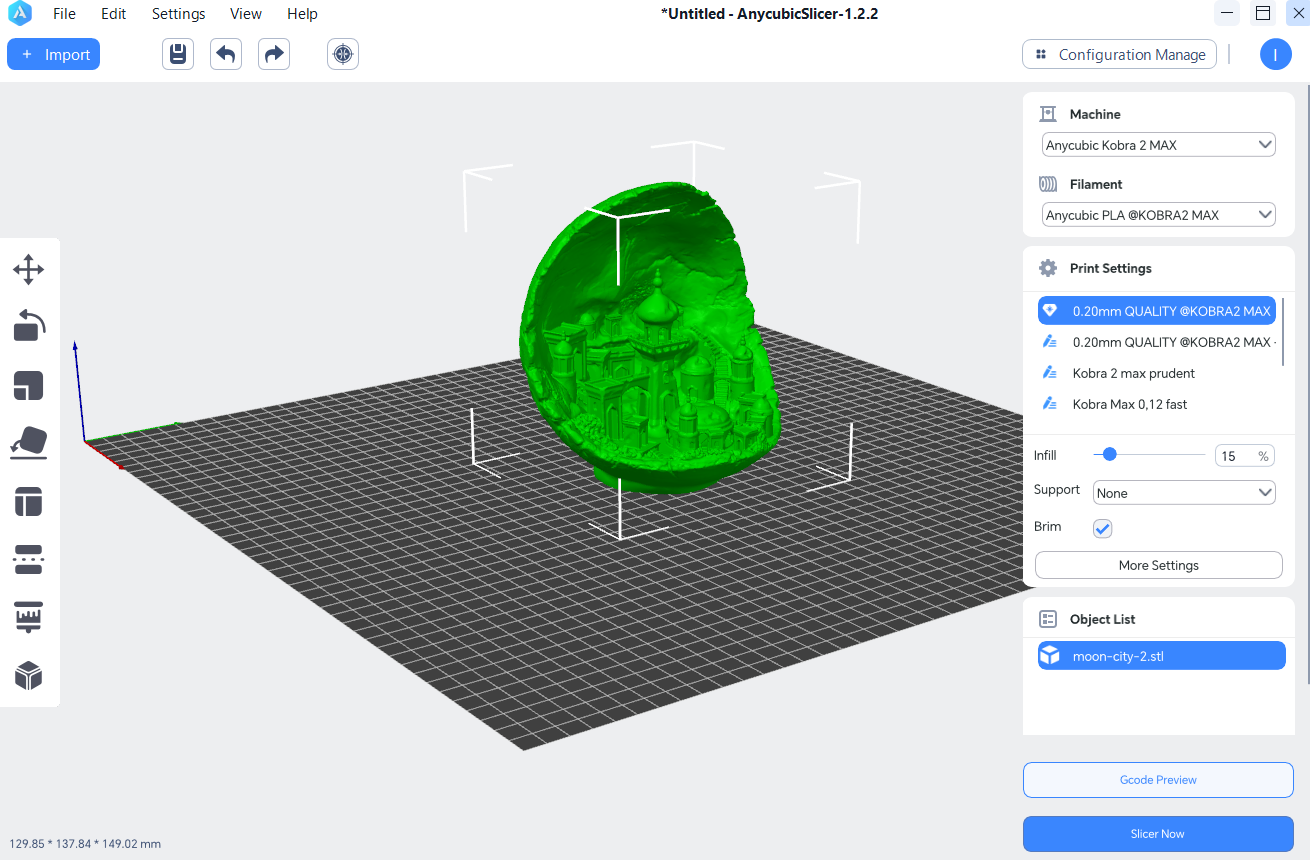
Task: Open the Help menu
Action: (x=302, y=14)
